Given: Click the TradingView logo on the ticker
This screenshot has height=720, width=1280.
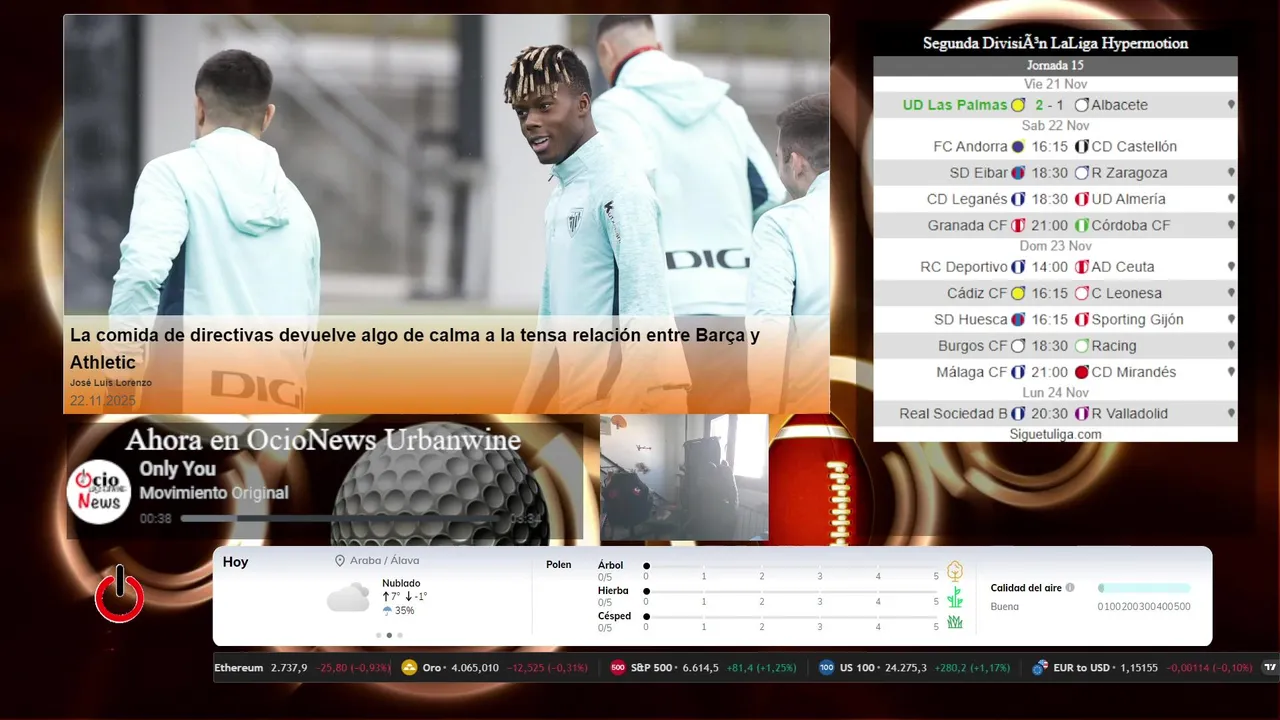Looking at the screenshot, I should coord(1271,668).
